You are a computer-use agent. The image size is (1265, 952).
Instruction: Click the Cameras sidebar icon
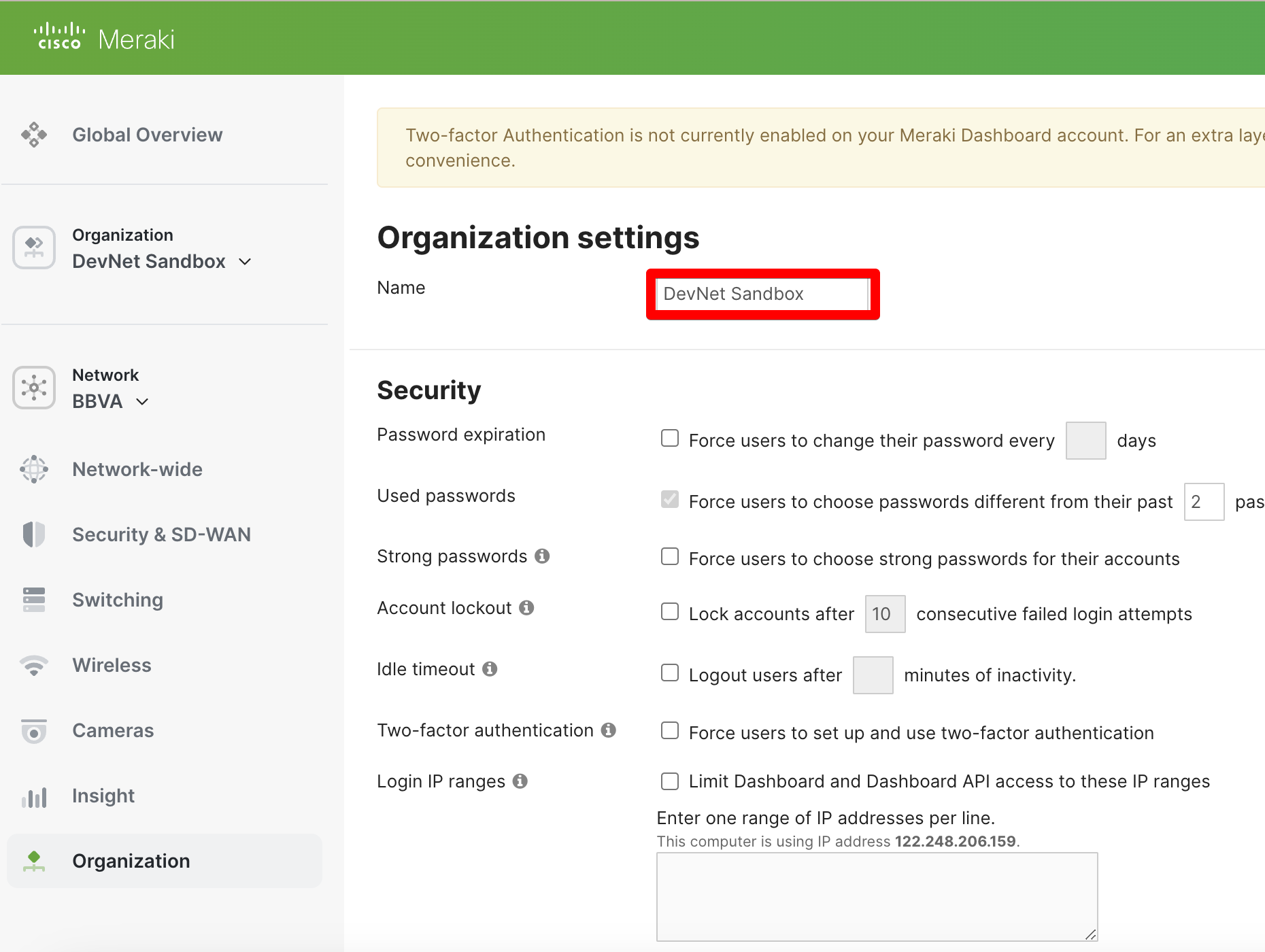click(34, 731)
